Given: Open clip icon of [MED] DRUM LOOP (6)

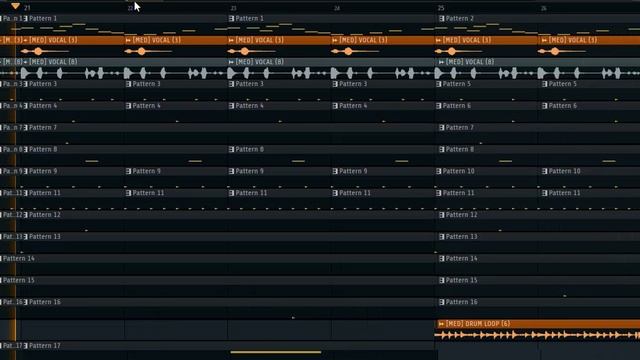Looking at the screenshot, I should coord(441,324).
